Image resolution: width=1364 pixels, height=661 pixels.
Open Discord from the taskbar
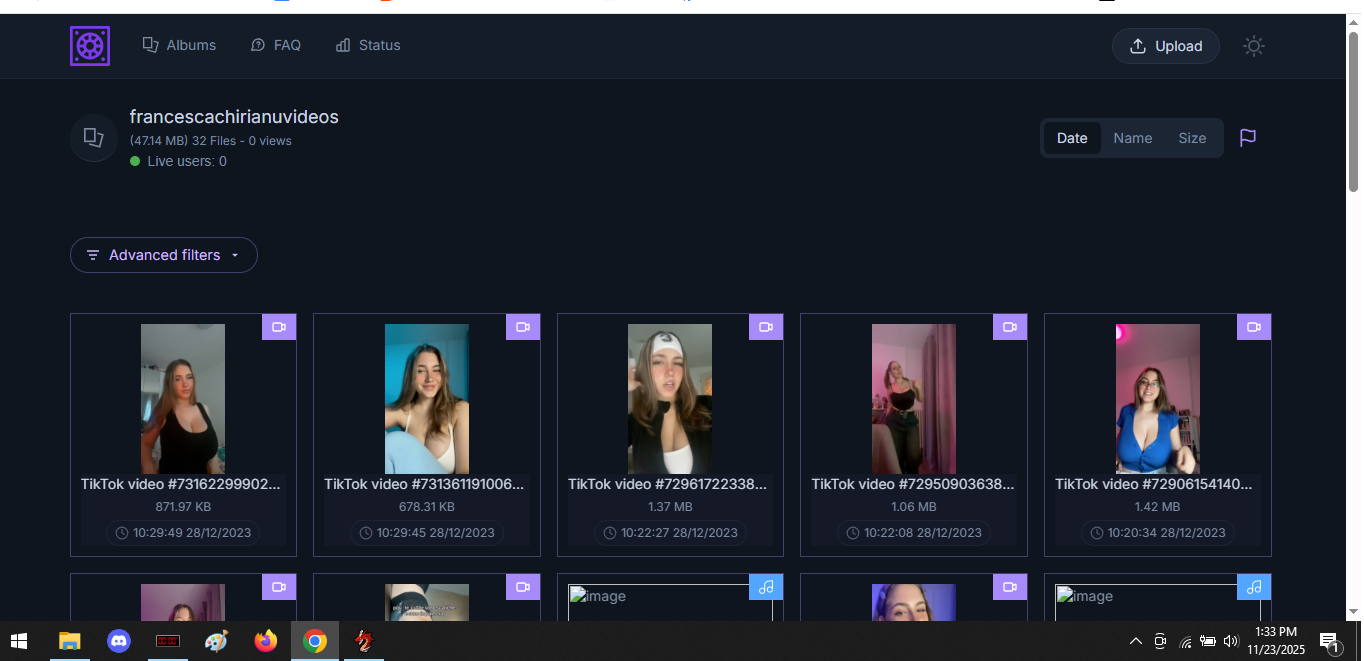click(119, 641)
